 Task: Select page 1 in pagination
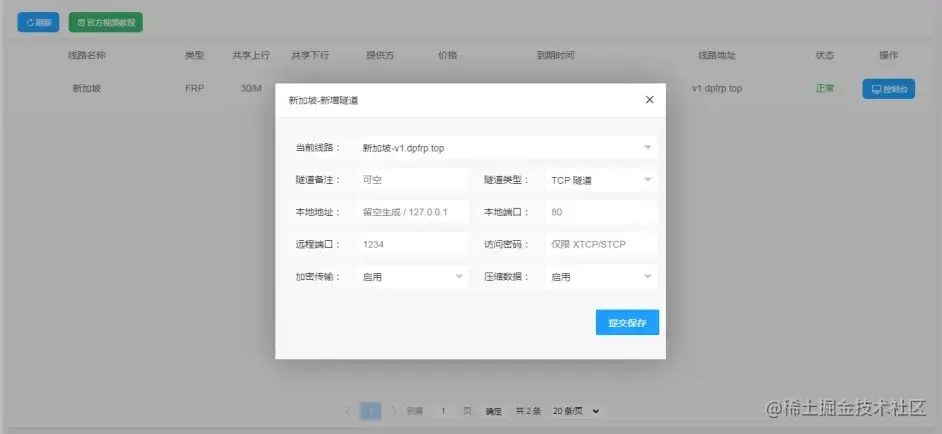[371, 411]
